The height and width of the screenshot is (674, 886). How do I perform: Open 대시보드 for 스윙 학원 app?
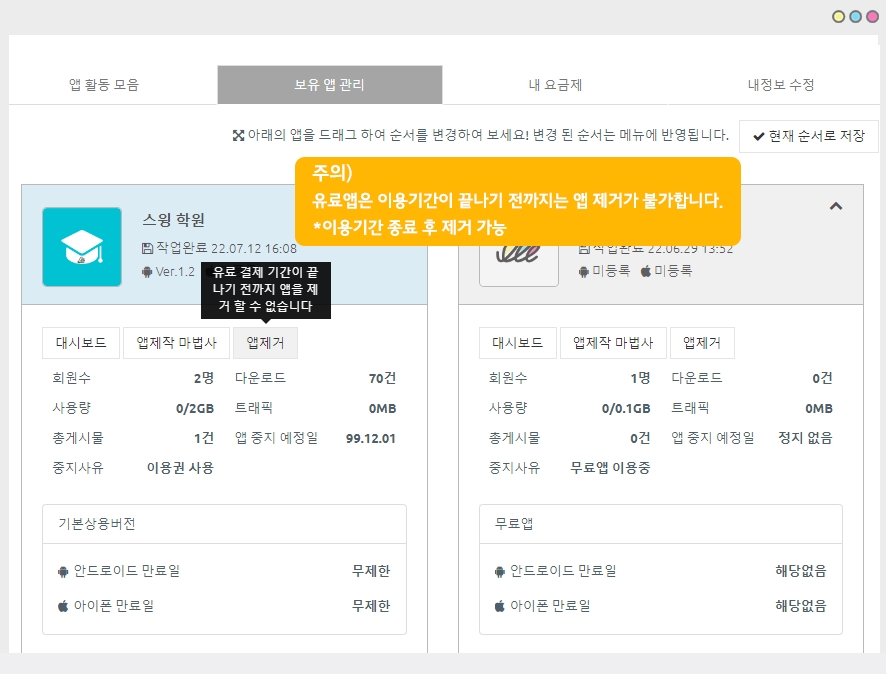pyautogui.click(x=81, y=343)
